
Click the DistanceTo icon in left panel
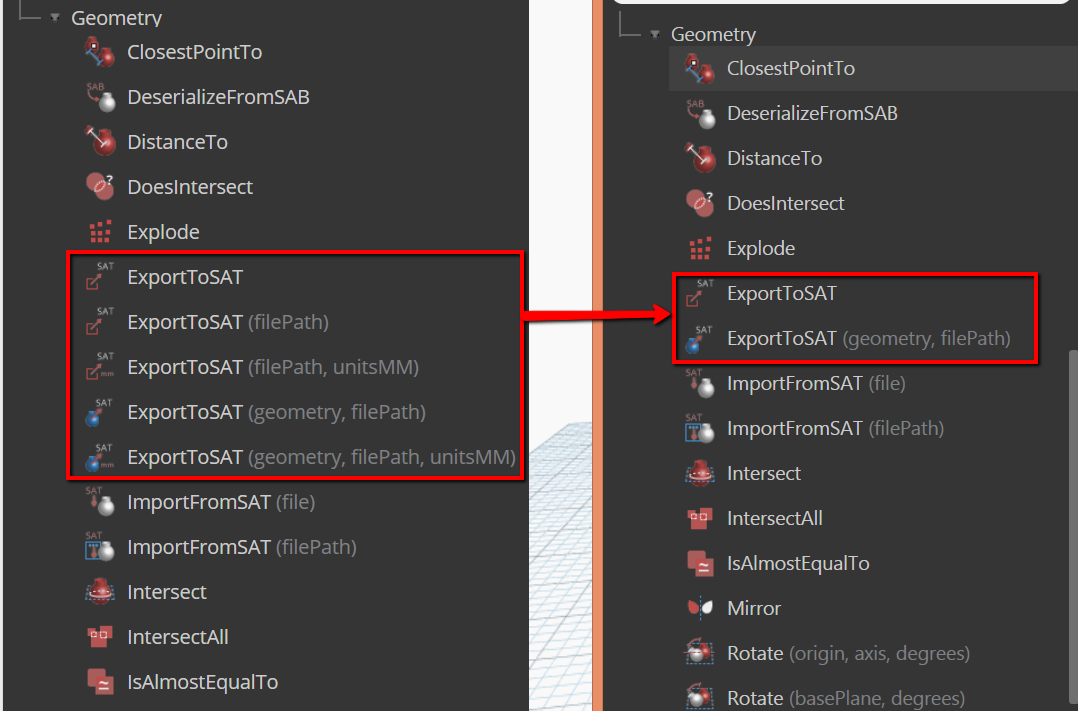click(99, 142)
